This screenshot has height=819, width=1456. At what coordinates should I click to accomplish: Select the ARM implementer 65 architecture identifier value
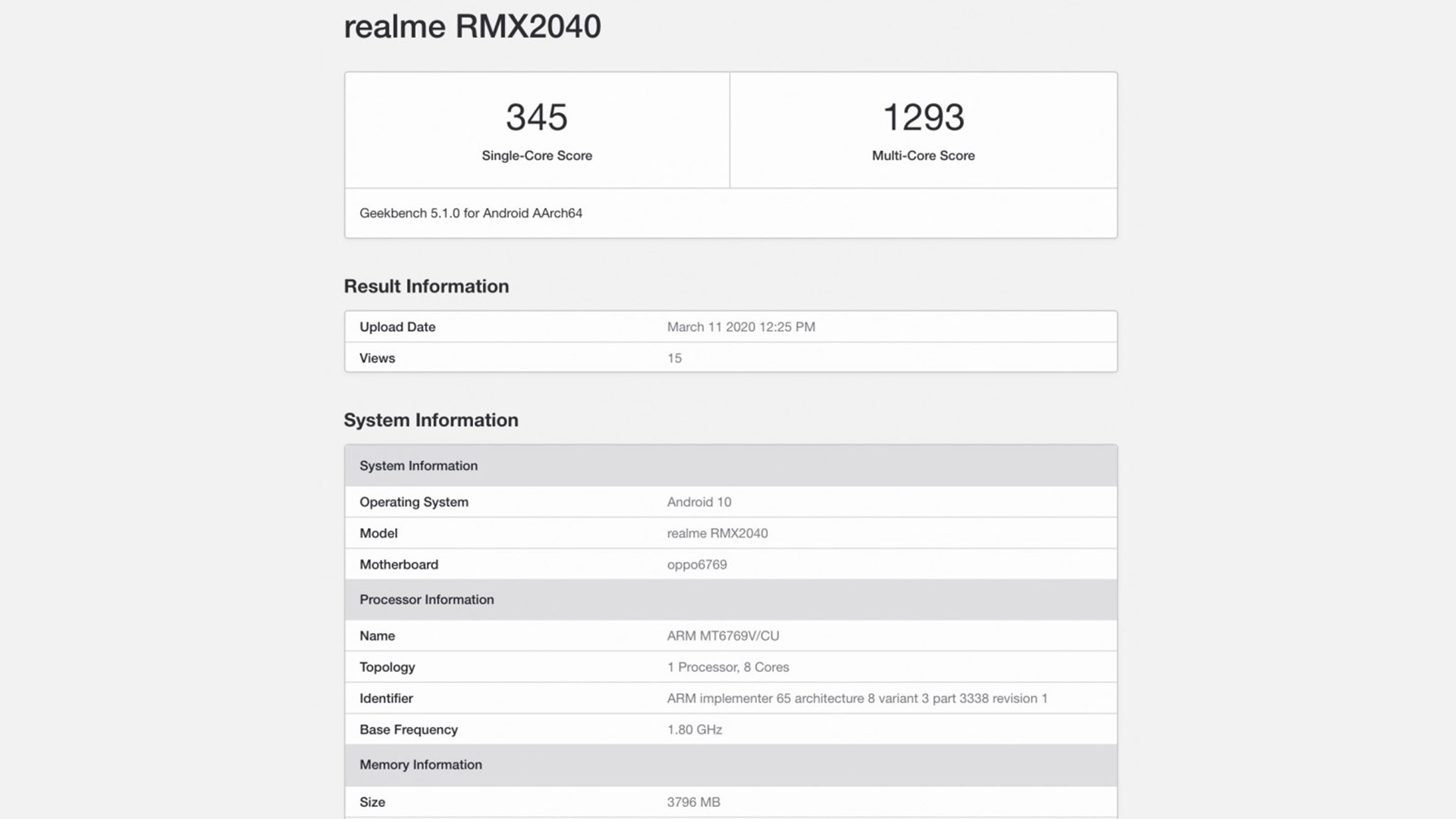coord(857,698)
